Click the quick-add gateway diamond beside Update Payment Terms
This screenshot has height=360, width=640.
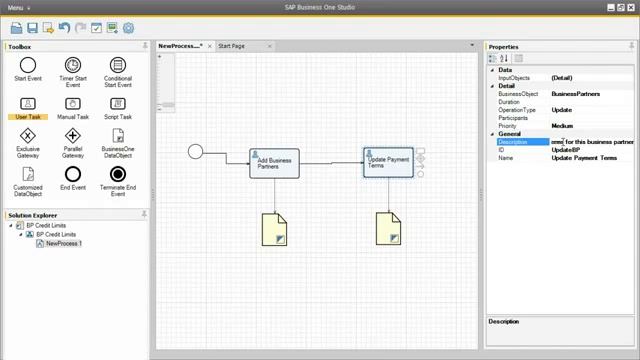tap(420, 158)
